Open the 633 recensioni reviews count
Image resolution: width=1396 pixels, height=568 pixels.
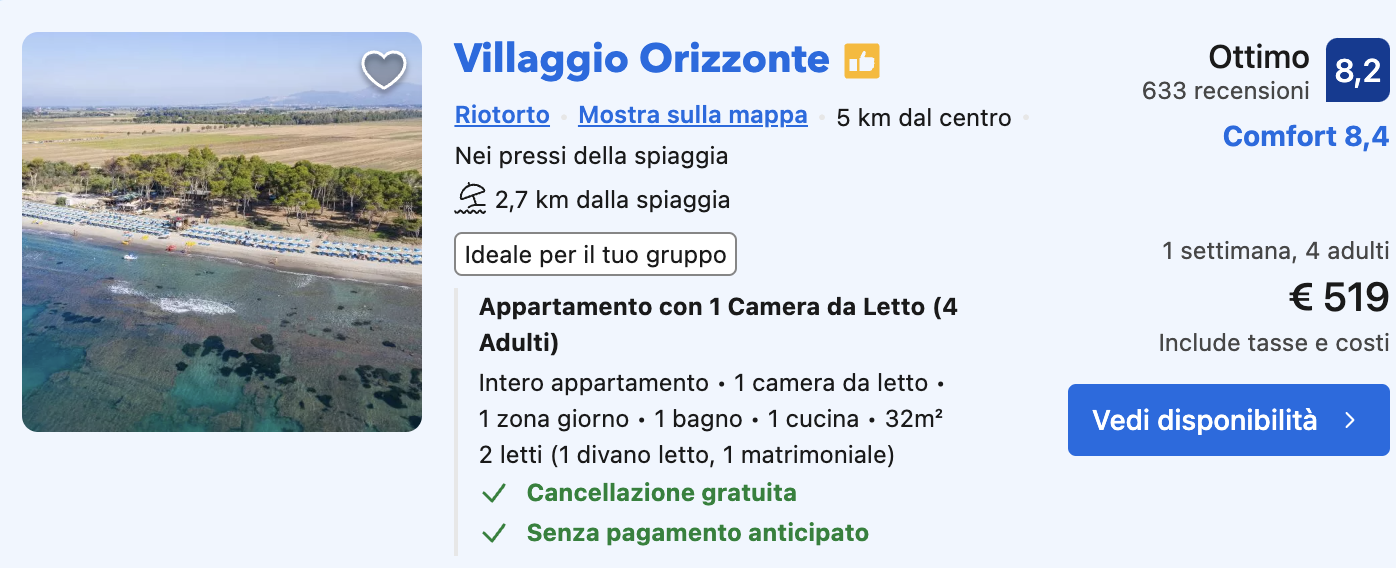(1225, 91)
